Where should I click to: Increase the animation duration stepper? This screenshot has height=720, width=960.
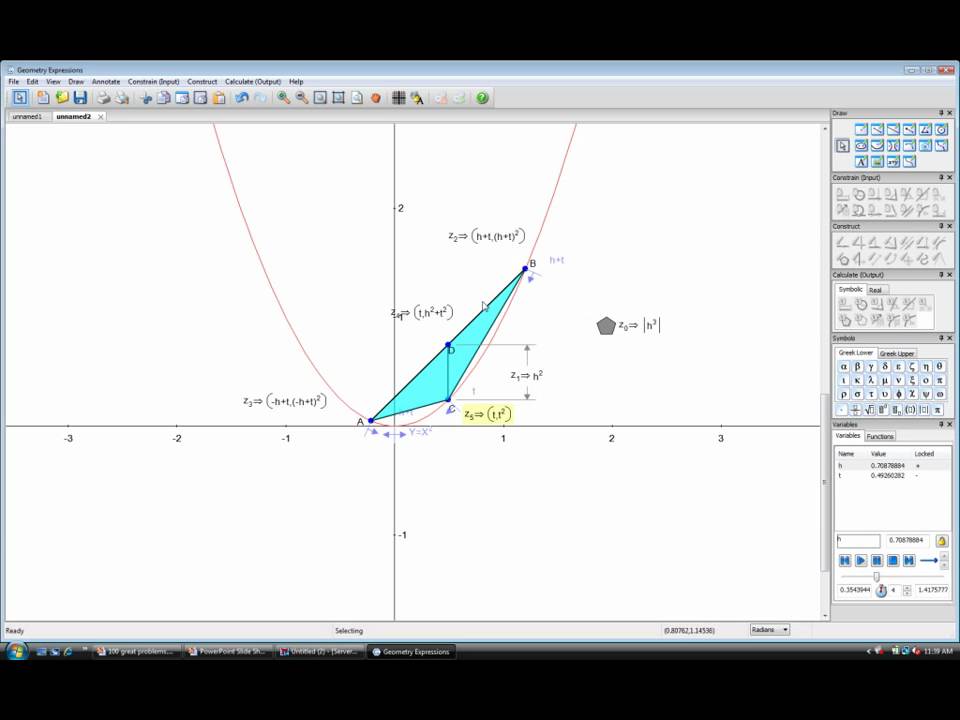(907, 587)
